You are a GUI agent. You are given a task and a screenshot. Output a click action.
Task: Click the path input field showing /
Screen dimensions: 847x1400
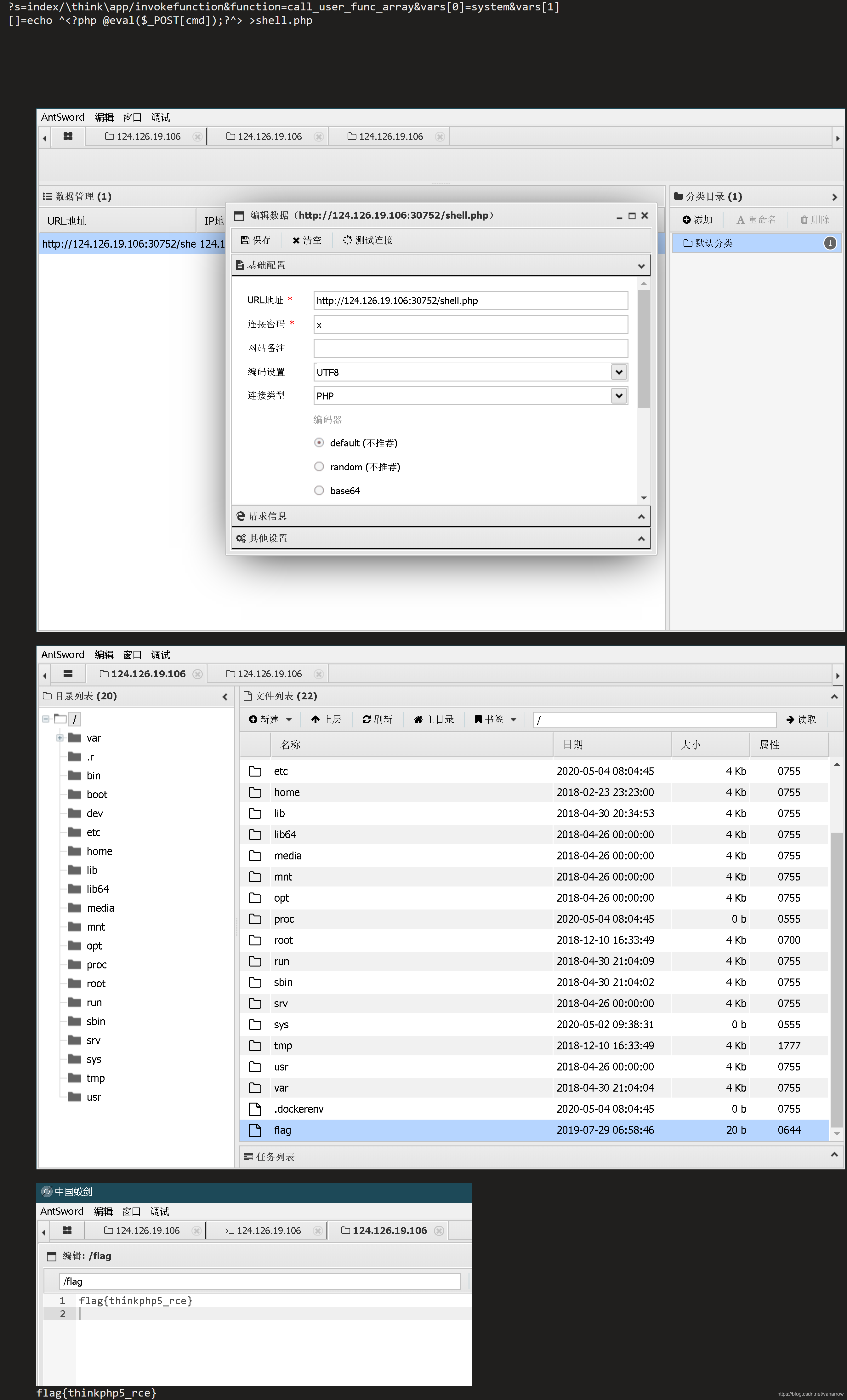tap(654, 720)
